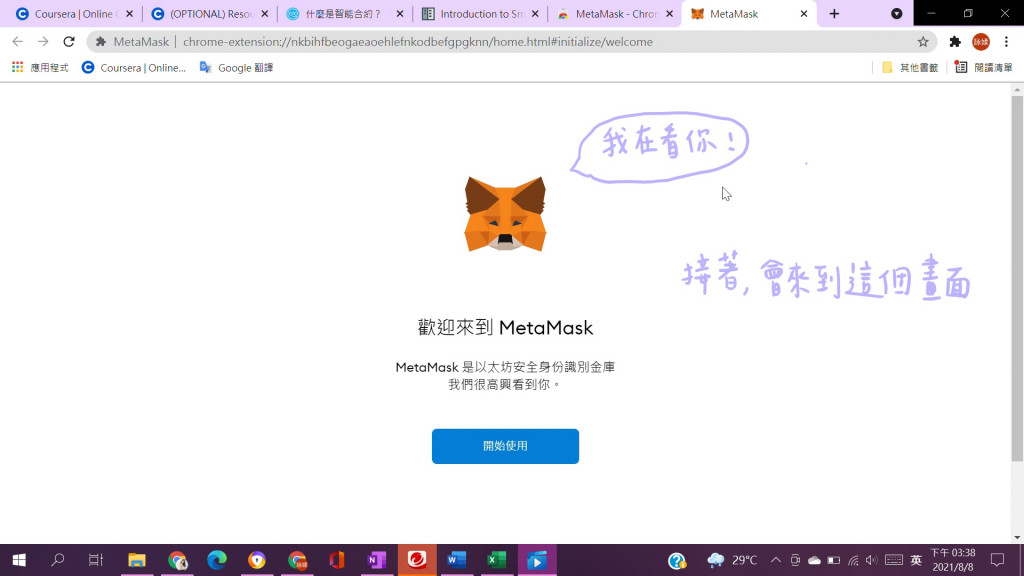This screenshot has height=576, width=1024.
Task: Click the scrollbar down arrow
Action: coord(1017,537)
